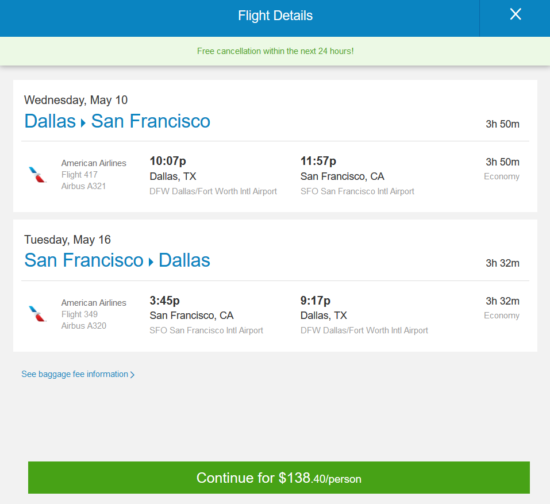550x504 pixels.
Task: Click the arrow between Dallas and San Francisco
Action: point(83,123)
